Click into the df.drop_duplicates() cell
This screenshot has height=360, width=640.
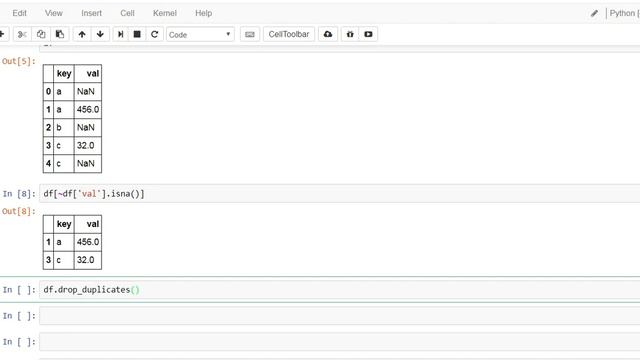pyautogui.click(x=340, y=290)
